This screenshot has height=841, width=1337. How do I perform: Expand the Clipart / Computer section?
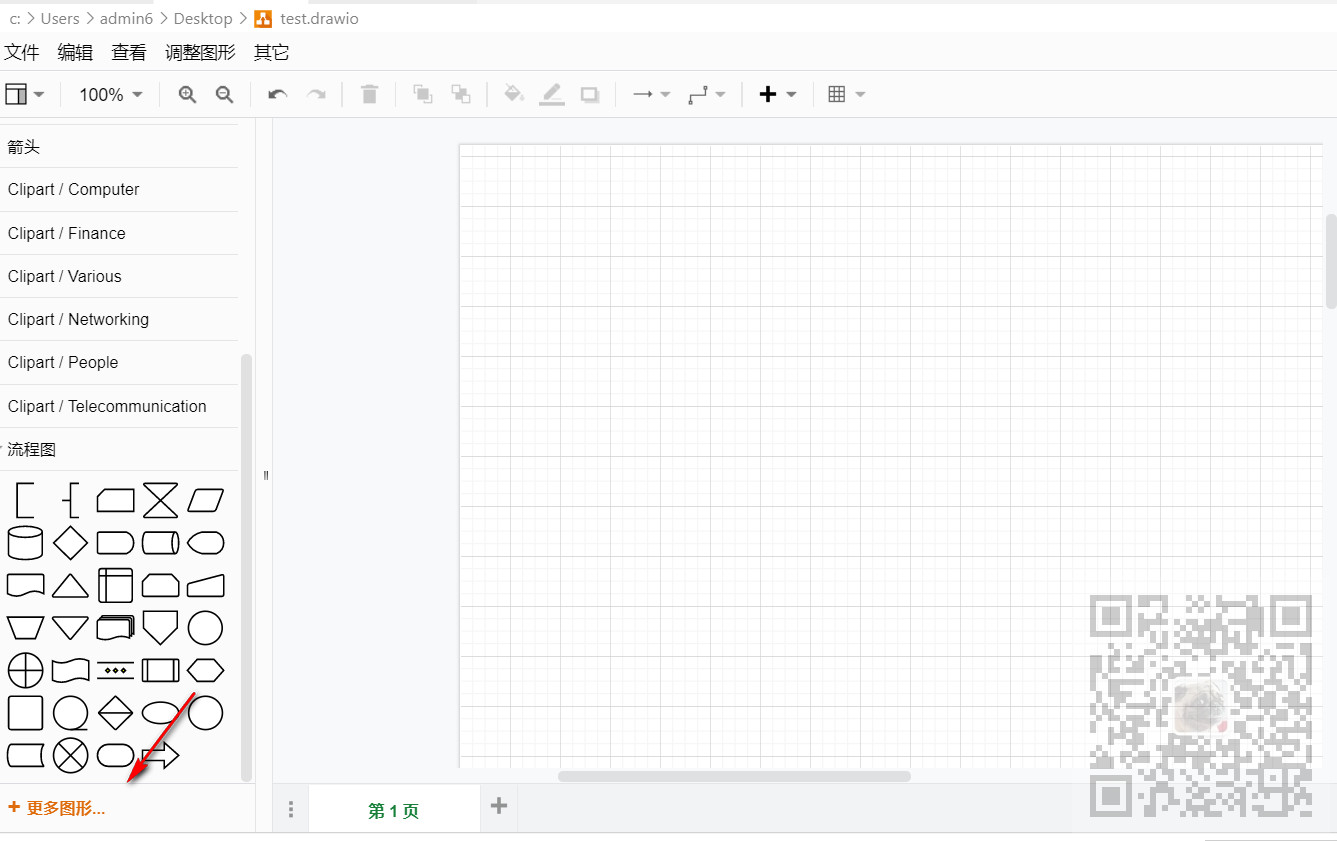[x=119, y=190]
